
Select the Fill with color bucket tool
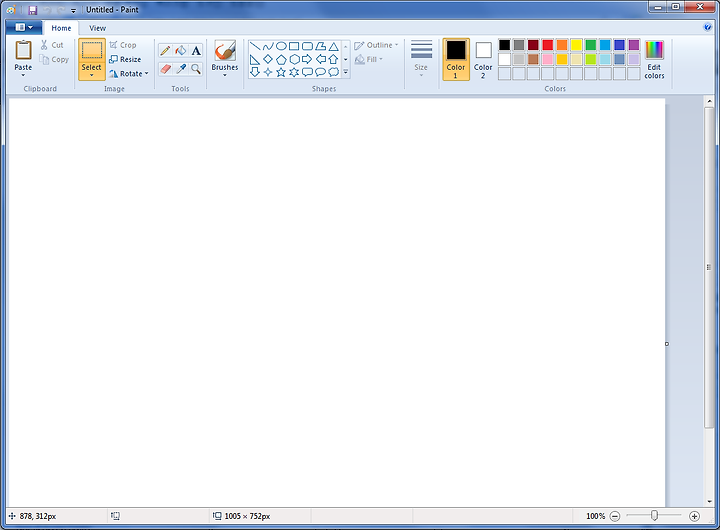coord(181,51)
